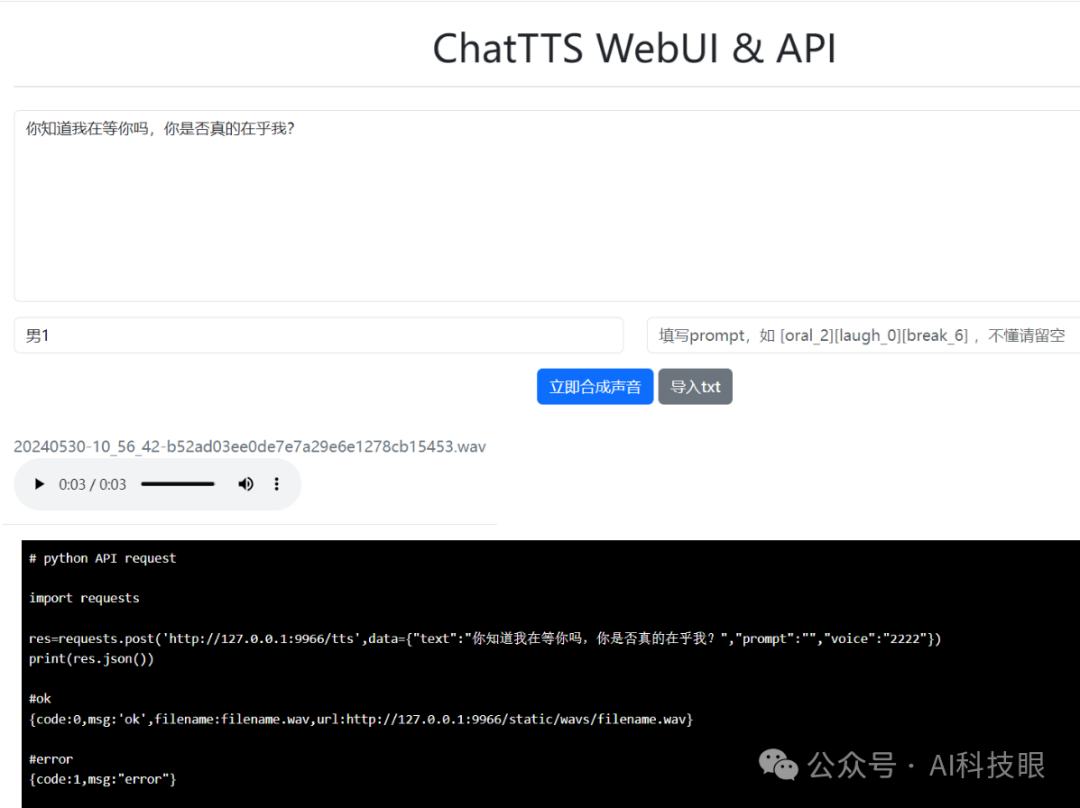Click the prompt input field
Viewport: 1080px width, 808px height.
[x=862, y=336]
